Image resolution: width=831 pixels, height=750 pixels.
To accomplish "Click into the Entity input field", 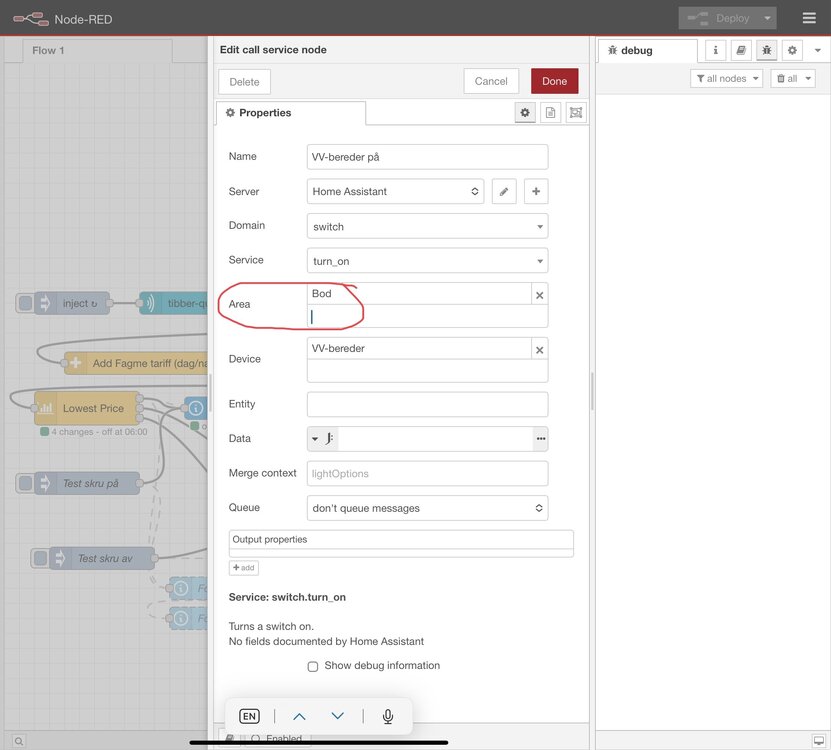I will pos(427,404).
